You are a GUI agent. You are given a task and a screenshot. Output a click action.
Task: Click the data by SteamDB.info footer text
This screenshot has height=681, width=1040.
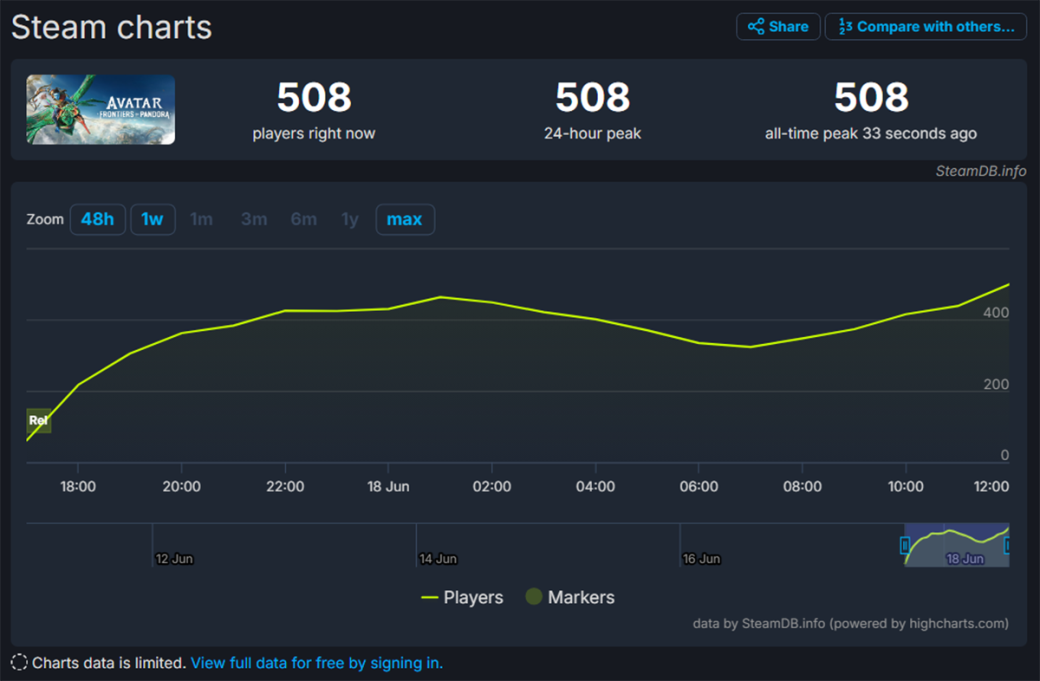click(x=850, y=623)
